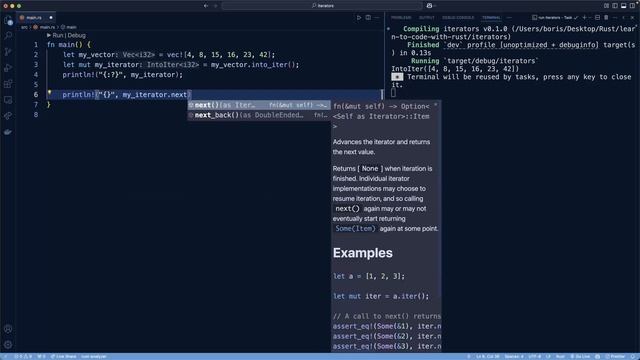Click the run iterators task terminal label

click(x=555, y=18)
